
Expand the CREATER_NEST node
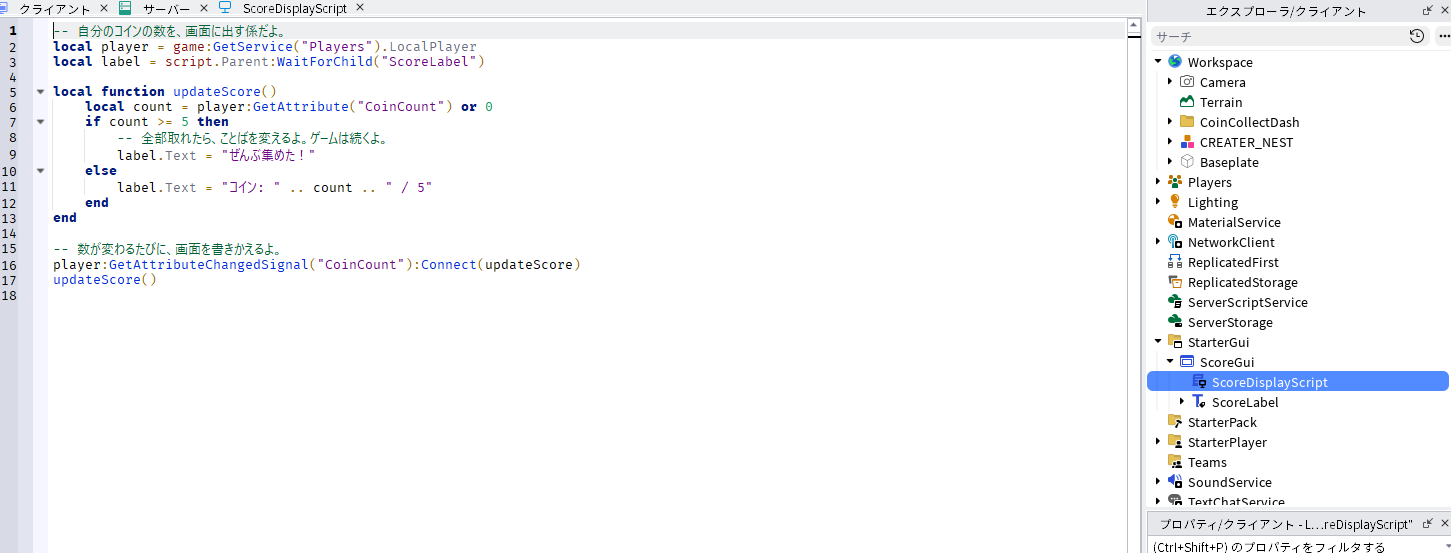(1170, 142)
